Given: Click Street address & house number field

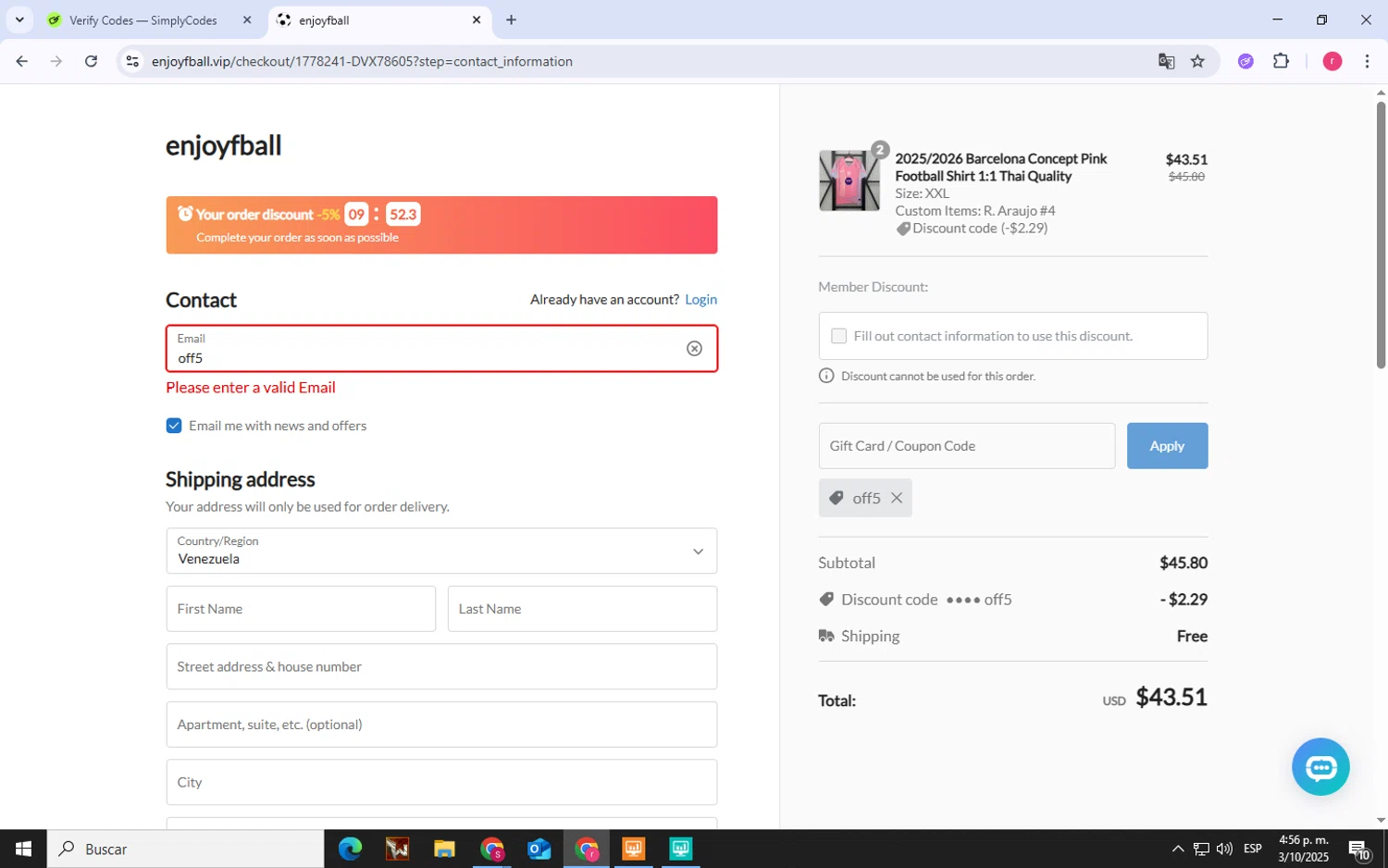Looking at the screenshot, I should (441, 666).
